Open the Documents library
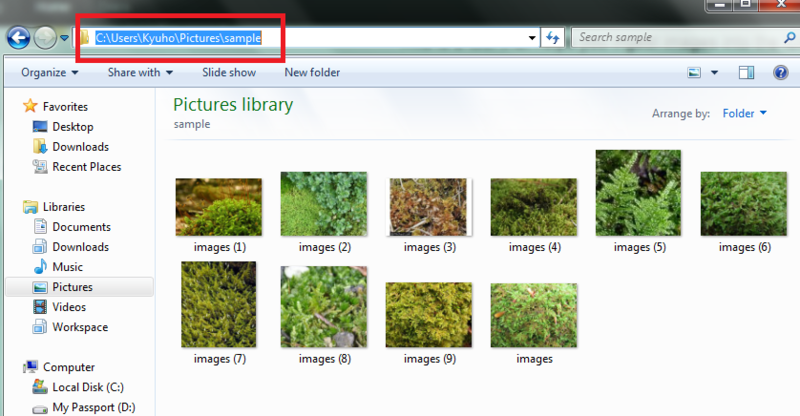 (82, 227)
